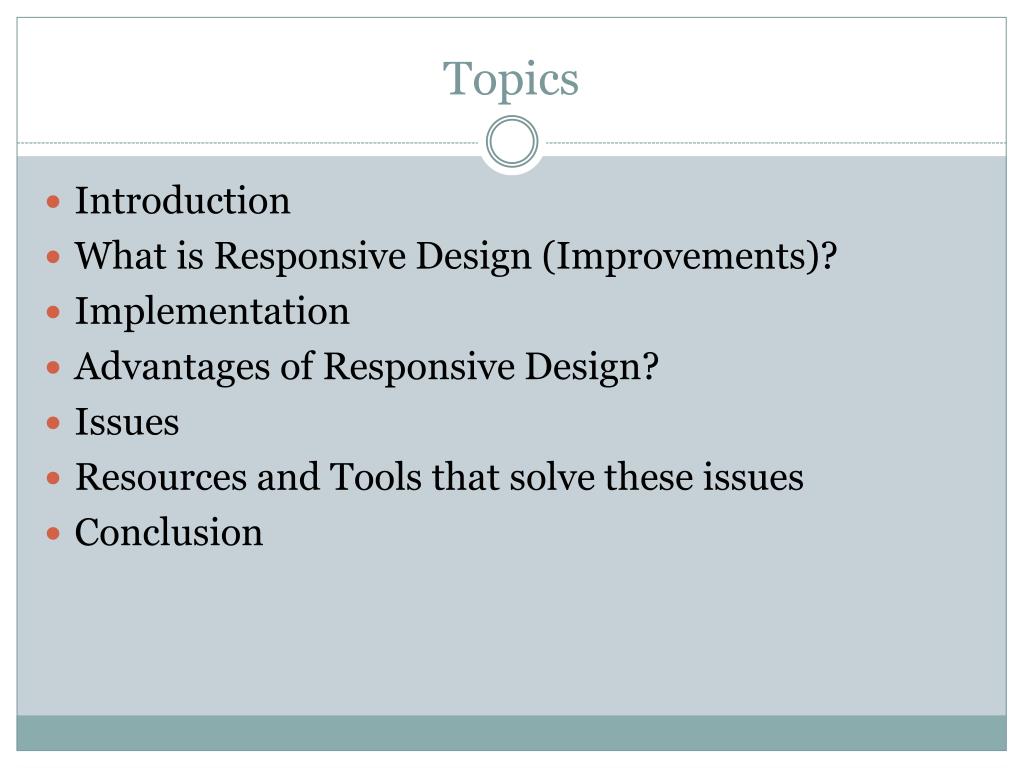Click the orange bullet beside Introduction

pyautogui.click(x=54, y=201)
